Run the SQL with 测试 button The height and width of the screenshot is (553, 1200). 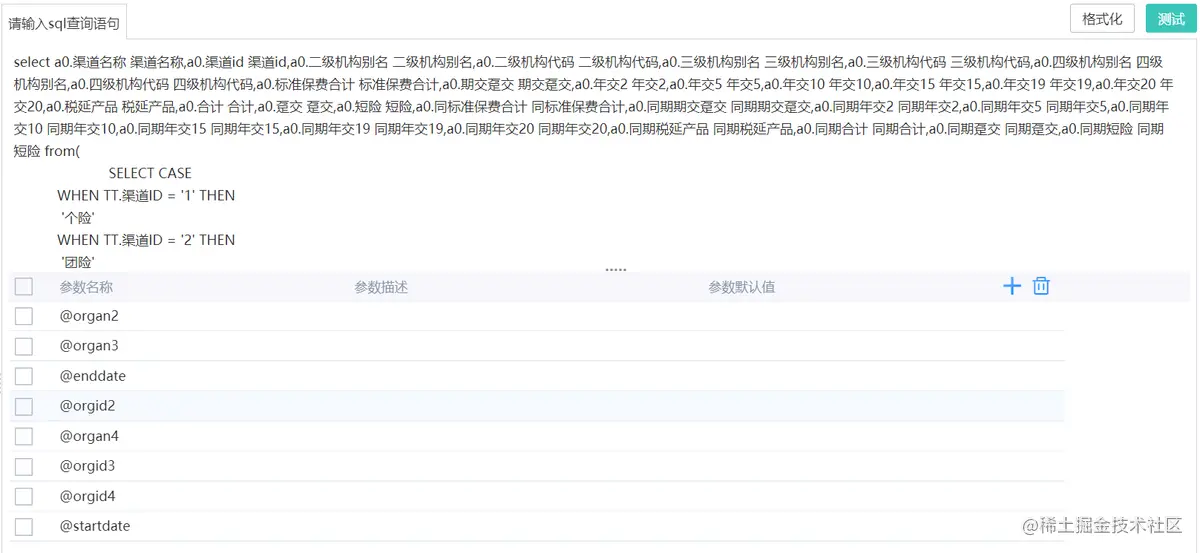1171,19
